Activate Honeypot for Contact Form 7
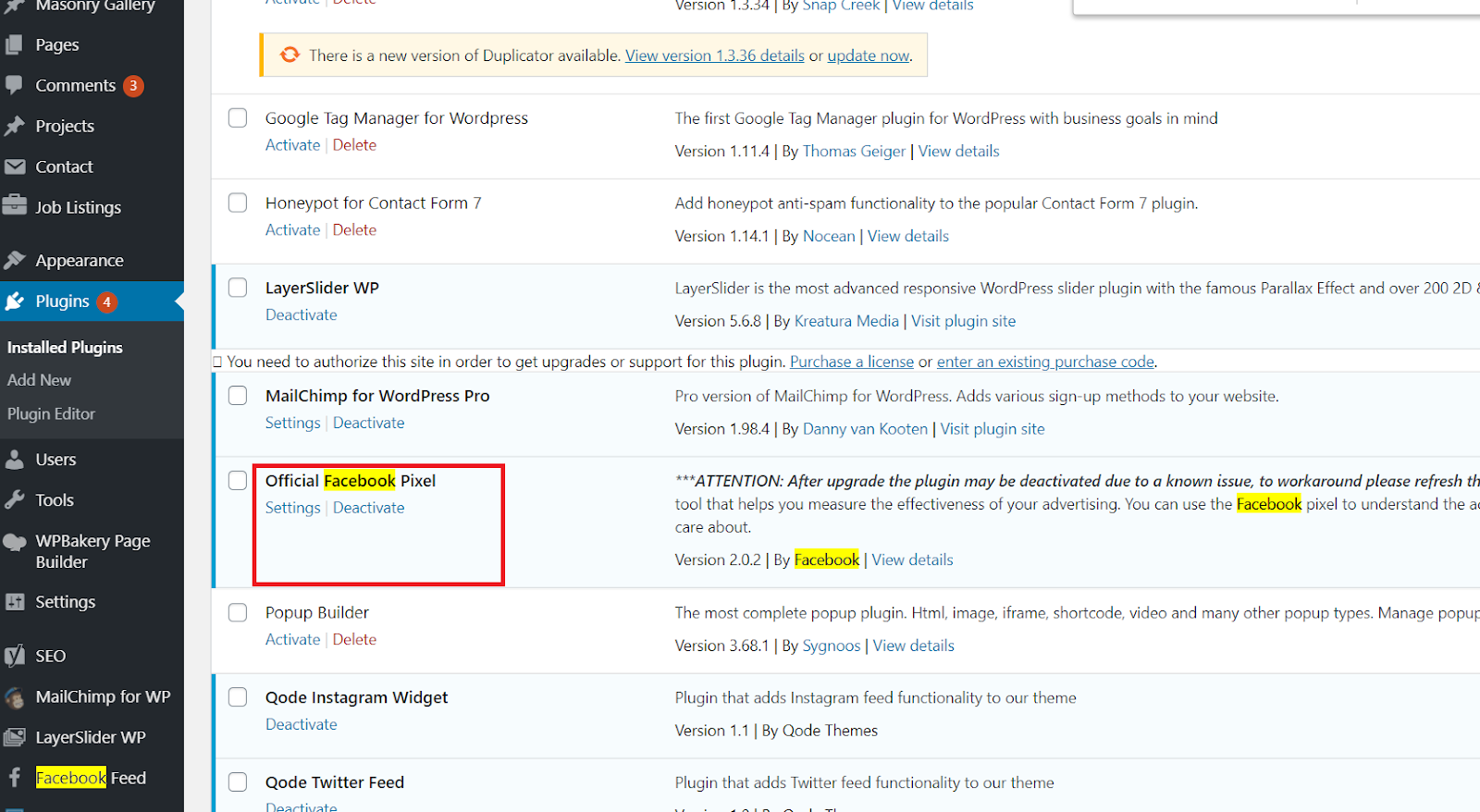1480x812 pixels. [x=292, y=230]
